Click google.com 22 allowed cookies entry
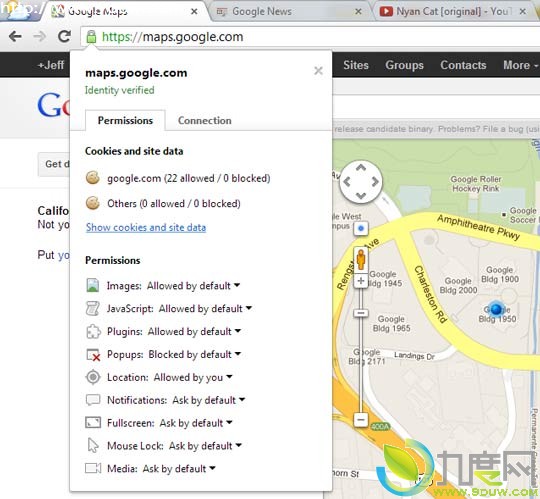This screenshot has width=540, height=499. pos(178,178)
